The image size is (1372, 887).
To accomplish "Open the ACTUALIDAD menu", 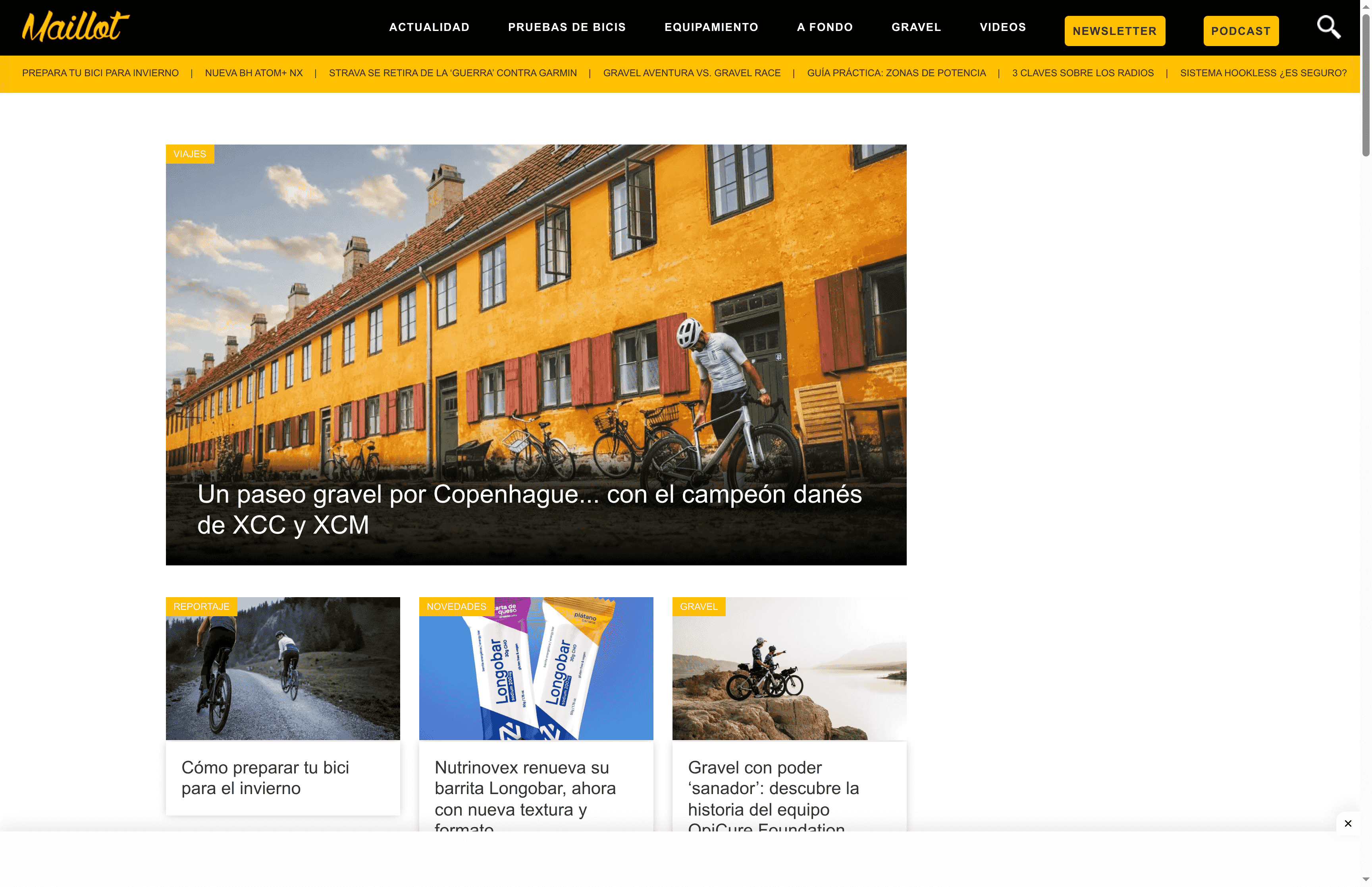I will 429,27.
